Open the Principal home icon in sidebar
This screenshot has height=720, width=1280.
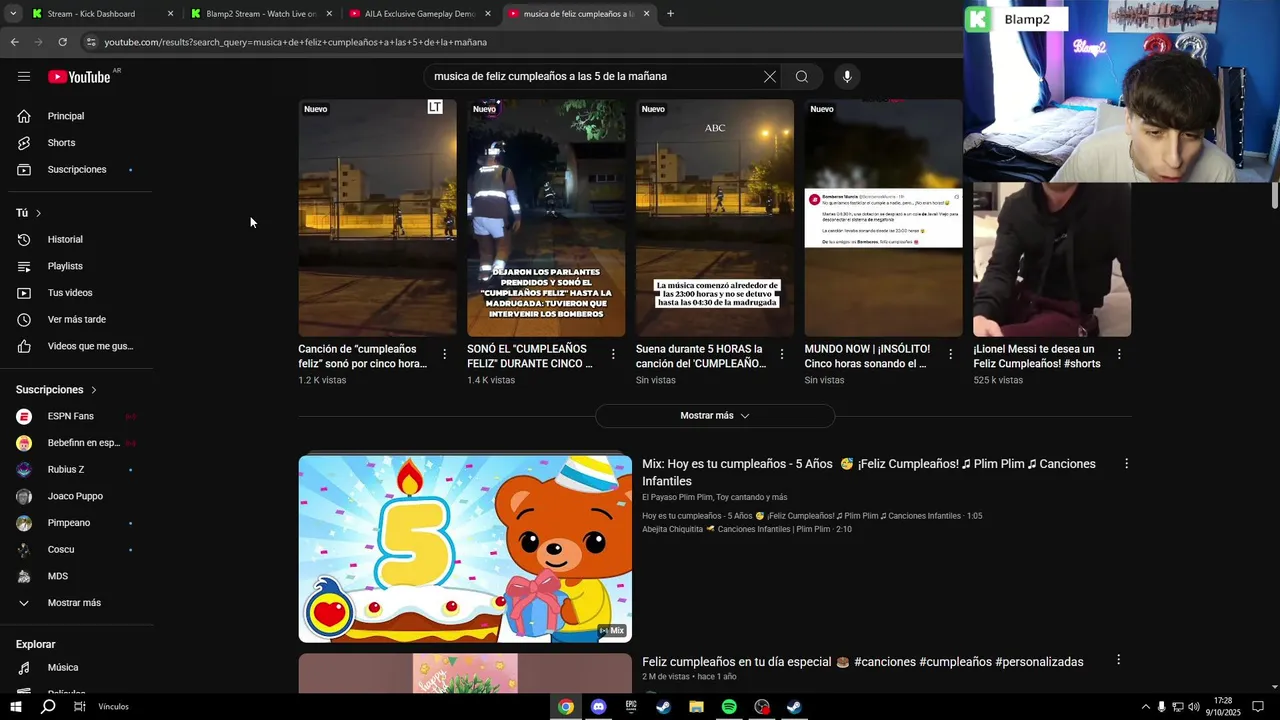coord(24,116)
